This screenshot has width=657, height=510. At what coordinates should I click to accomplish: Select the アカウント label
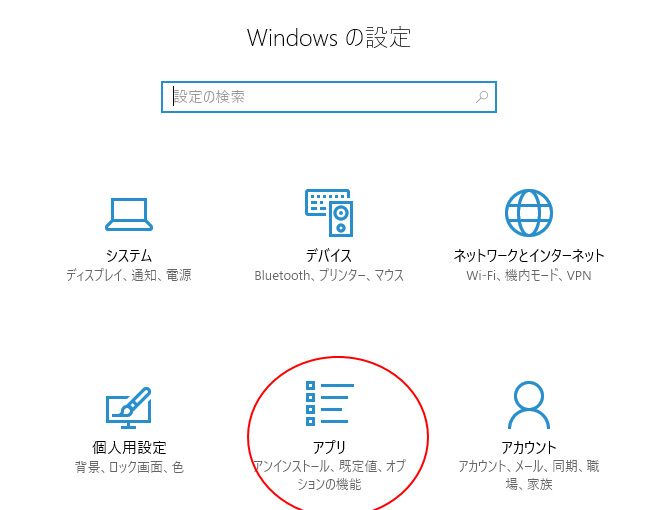pyautogui.click(x=529, y=448)
